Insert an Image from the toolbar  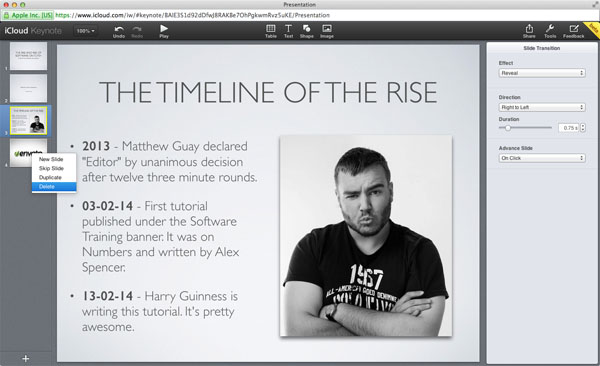[x=327, y=31]
